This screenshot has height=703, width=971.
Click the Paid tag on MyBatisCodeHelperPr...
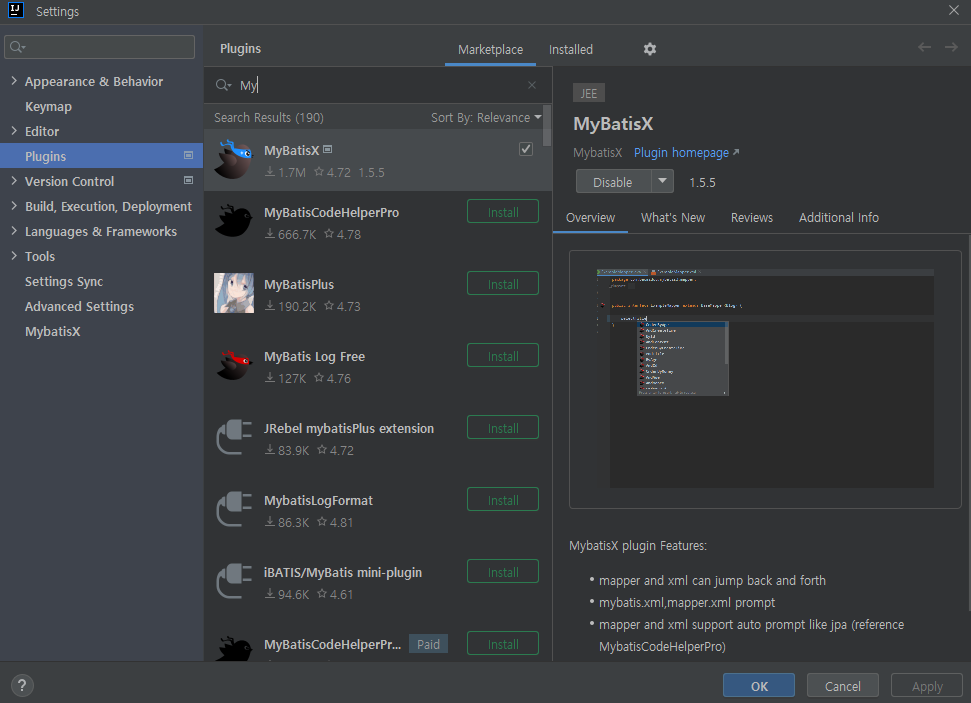point(428,644)
